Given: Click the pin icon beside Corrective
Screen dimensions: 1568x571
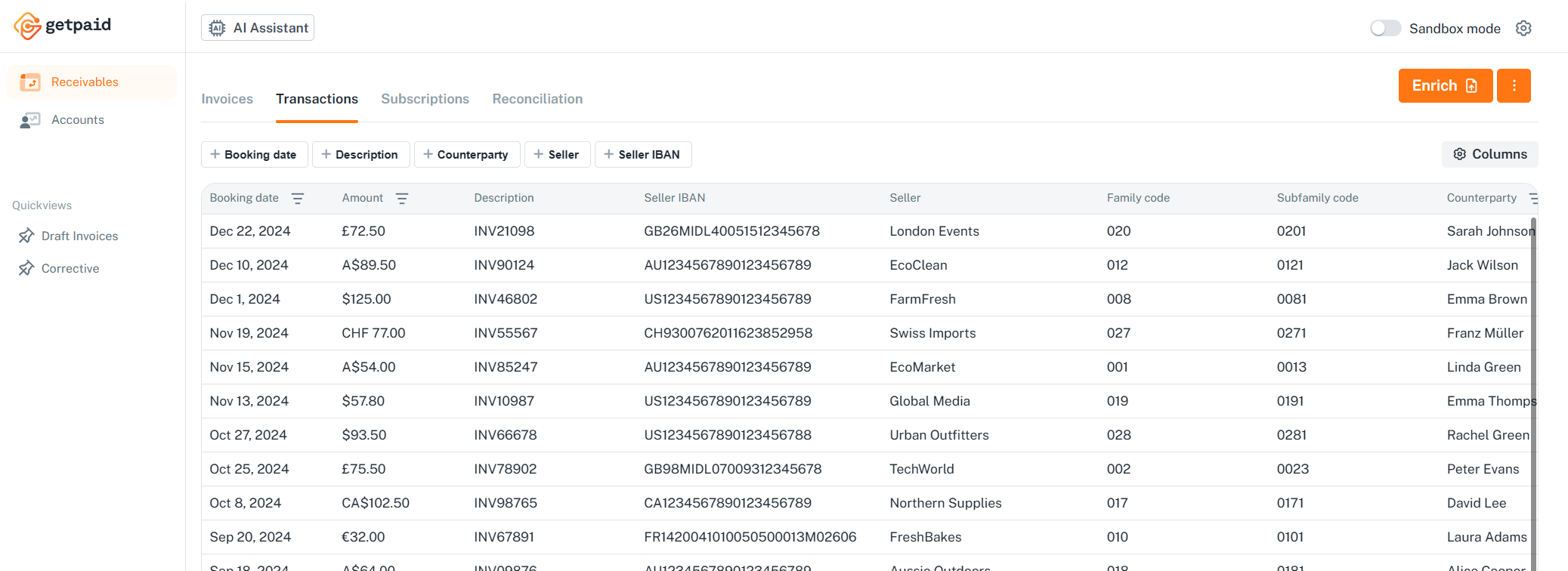Looking at the screenshot, I should point(26,268).
